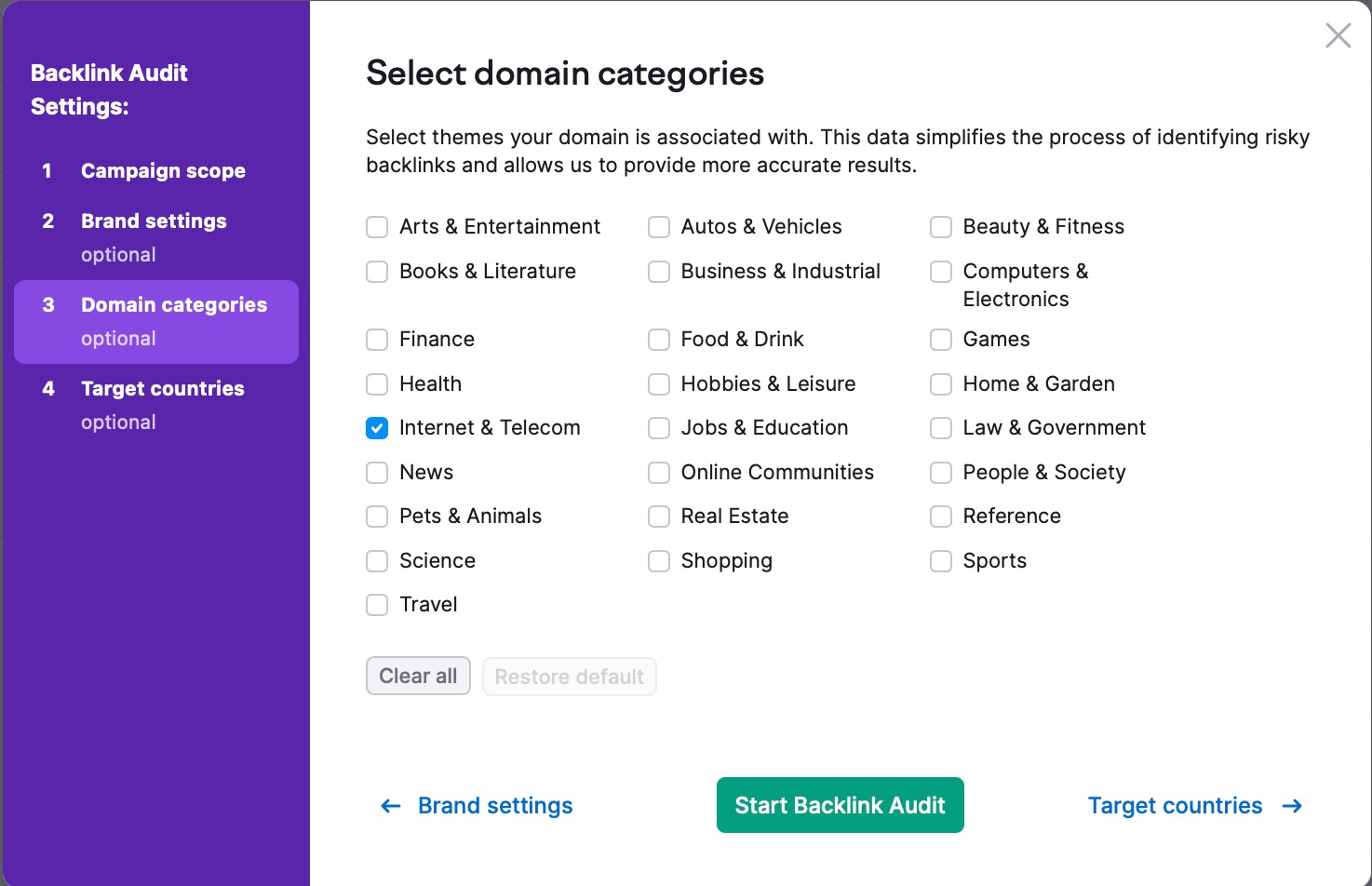1372x886 pixels.
Task: Click the right arrow beside Target countries
Action: [x=1292, y=806]
